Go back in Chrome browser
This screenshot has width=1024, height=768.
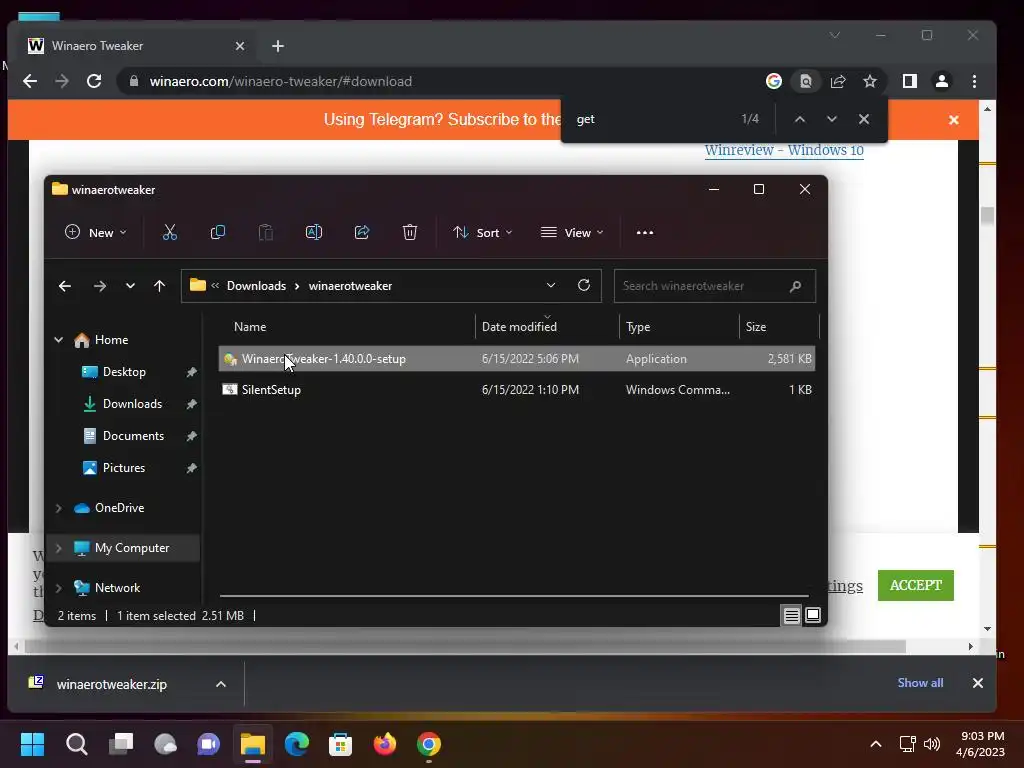[30, 81]
